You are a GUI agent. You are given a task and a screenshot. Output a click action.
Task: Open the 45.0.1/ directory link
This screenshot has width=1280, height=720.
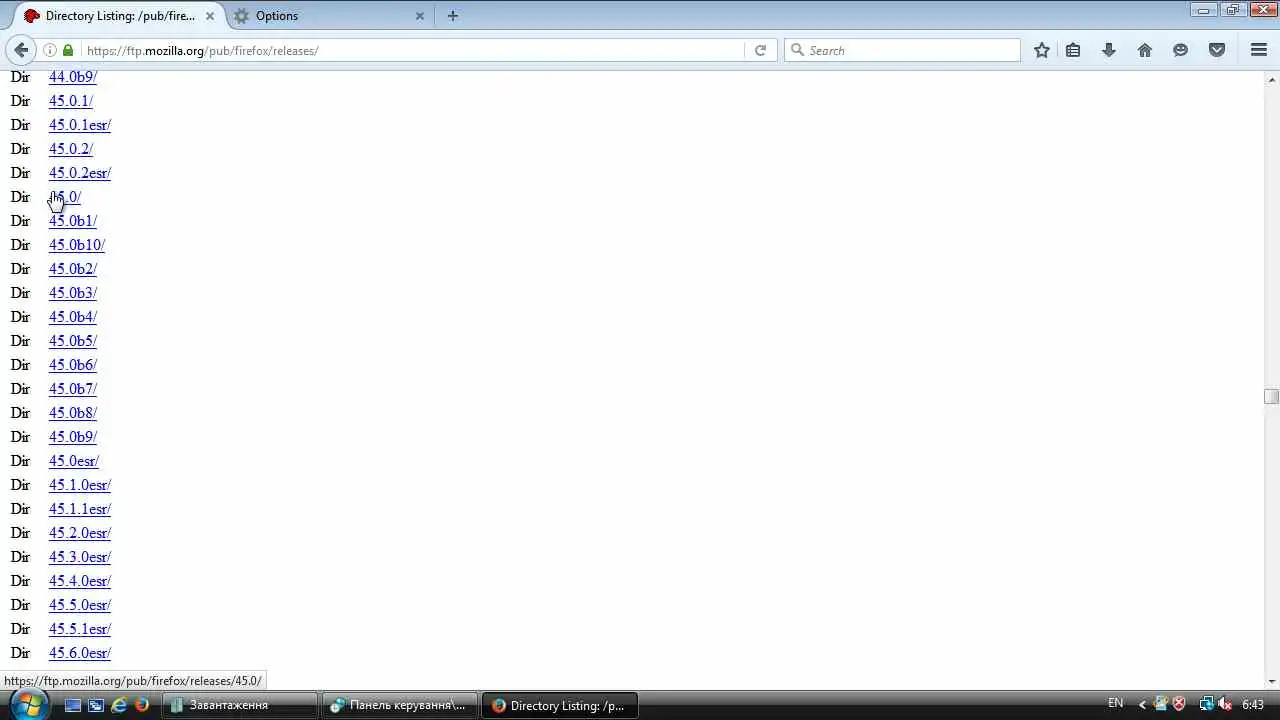point(71,101)
